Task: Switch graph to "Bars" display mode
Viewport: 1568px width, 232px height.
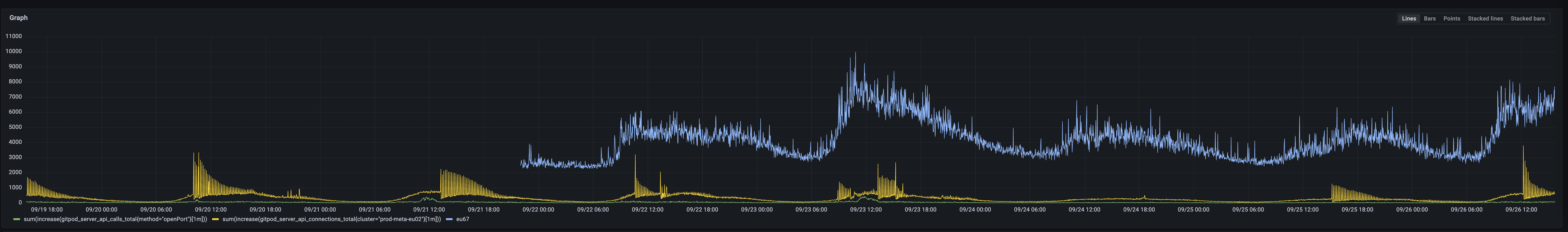Action: pyautogui.click(x=1430, y=18)
